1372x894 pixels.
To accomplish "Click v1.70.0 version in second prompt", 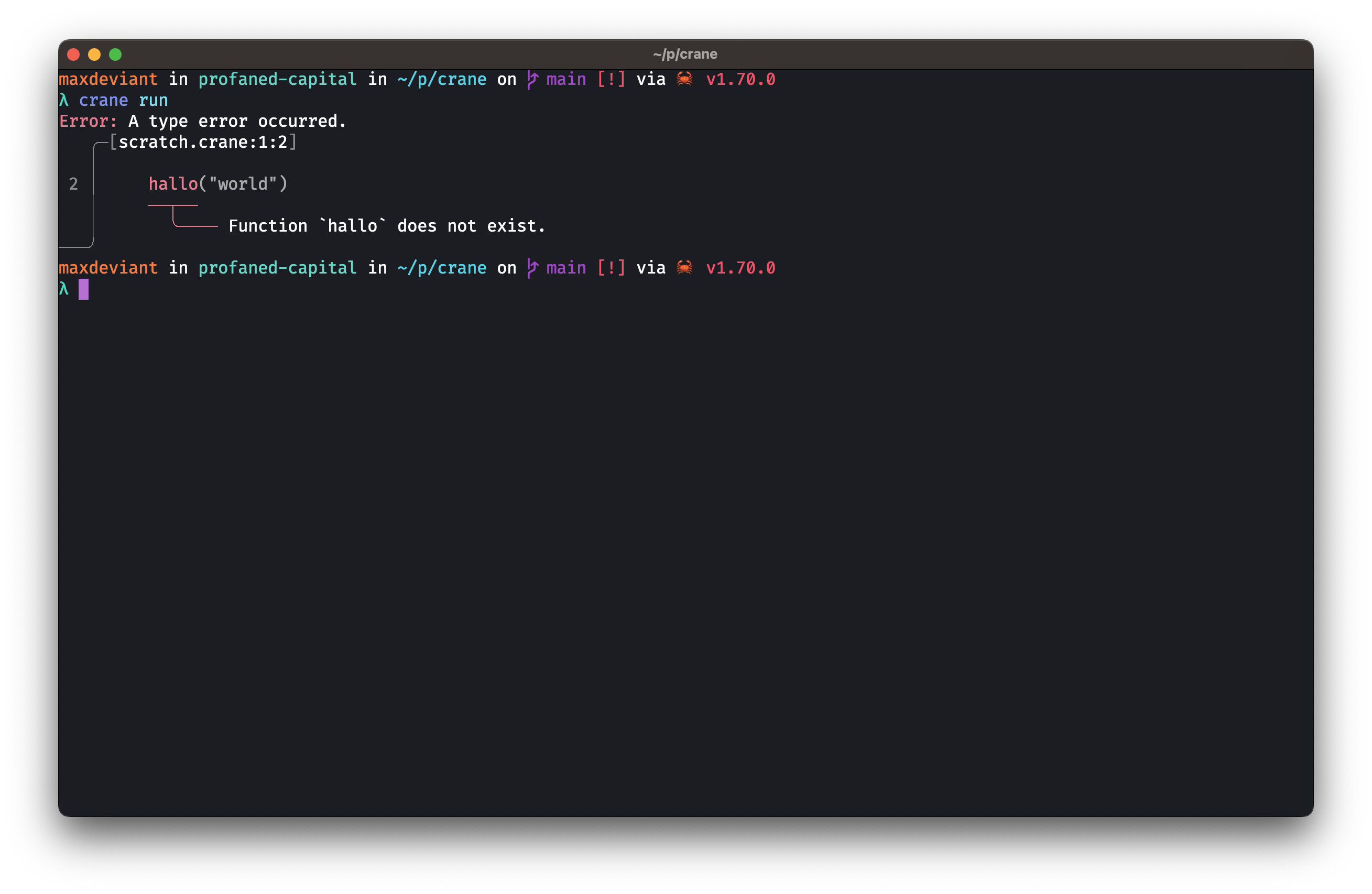I will click(741, 267).
